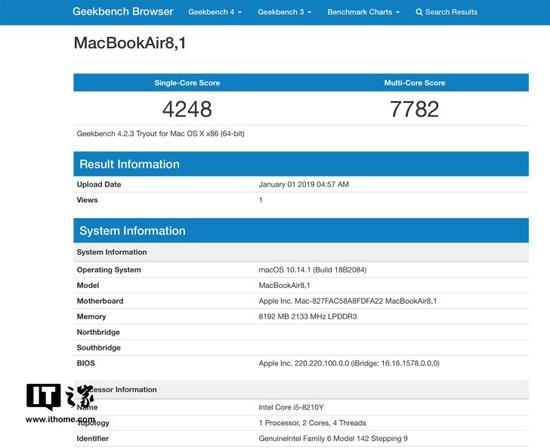Open the Geekbench Browser home link

(123, 12)
